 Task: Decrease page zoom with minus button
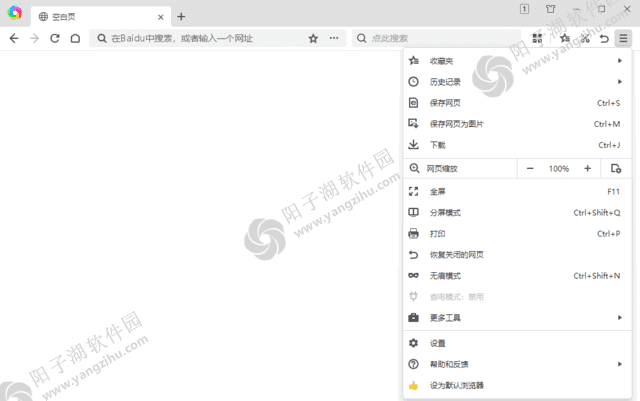point(530,169)
